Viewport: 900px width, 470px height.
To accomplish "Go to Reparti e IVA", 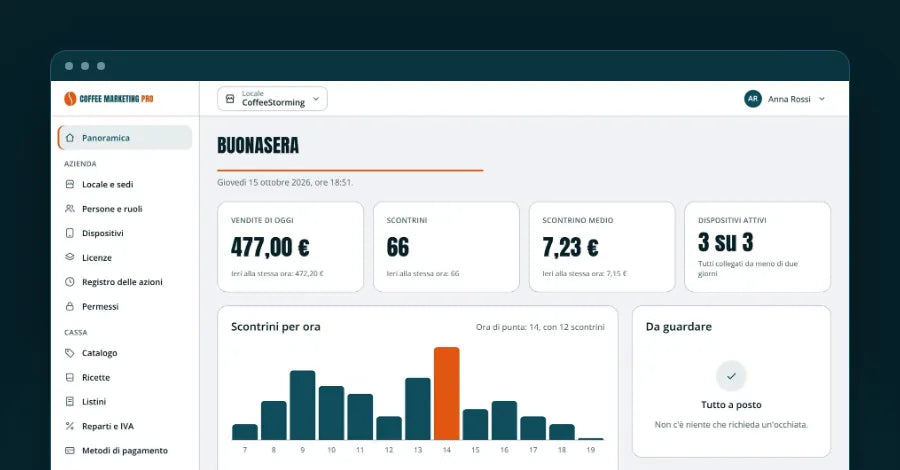I will (125, 426).
